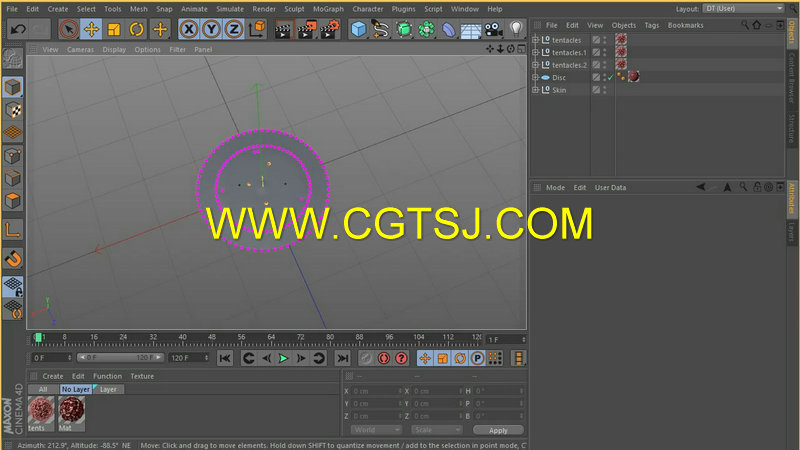Expand the tentacles.1 object
800x450 pixels.
point(535,52)
